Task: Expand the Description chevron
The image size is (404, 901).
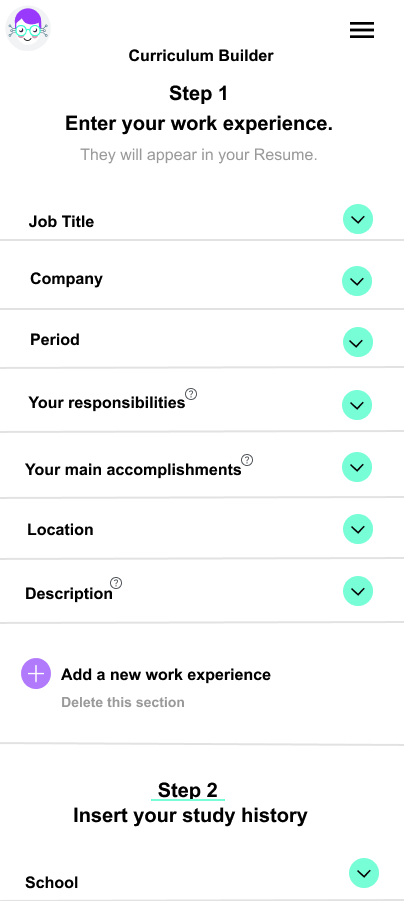Action: 358,591
